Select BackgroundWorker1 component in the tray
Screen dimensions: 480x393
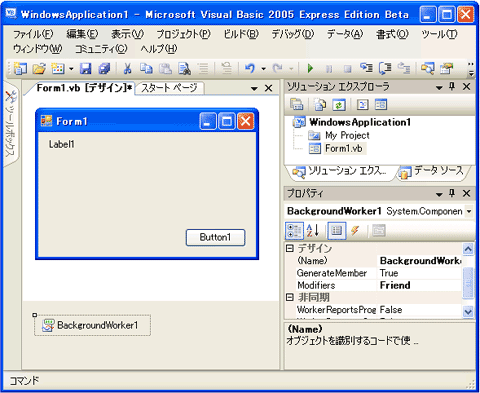(x=93, y=325)
